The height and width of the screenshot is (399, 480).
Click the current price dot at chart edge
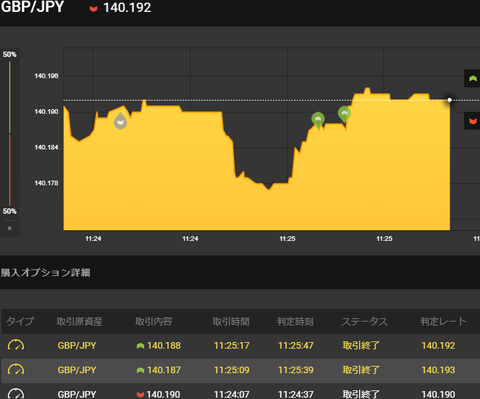coord(450,100)
